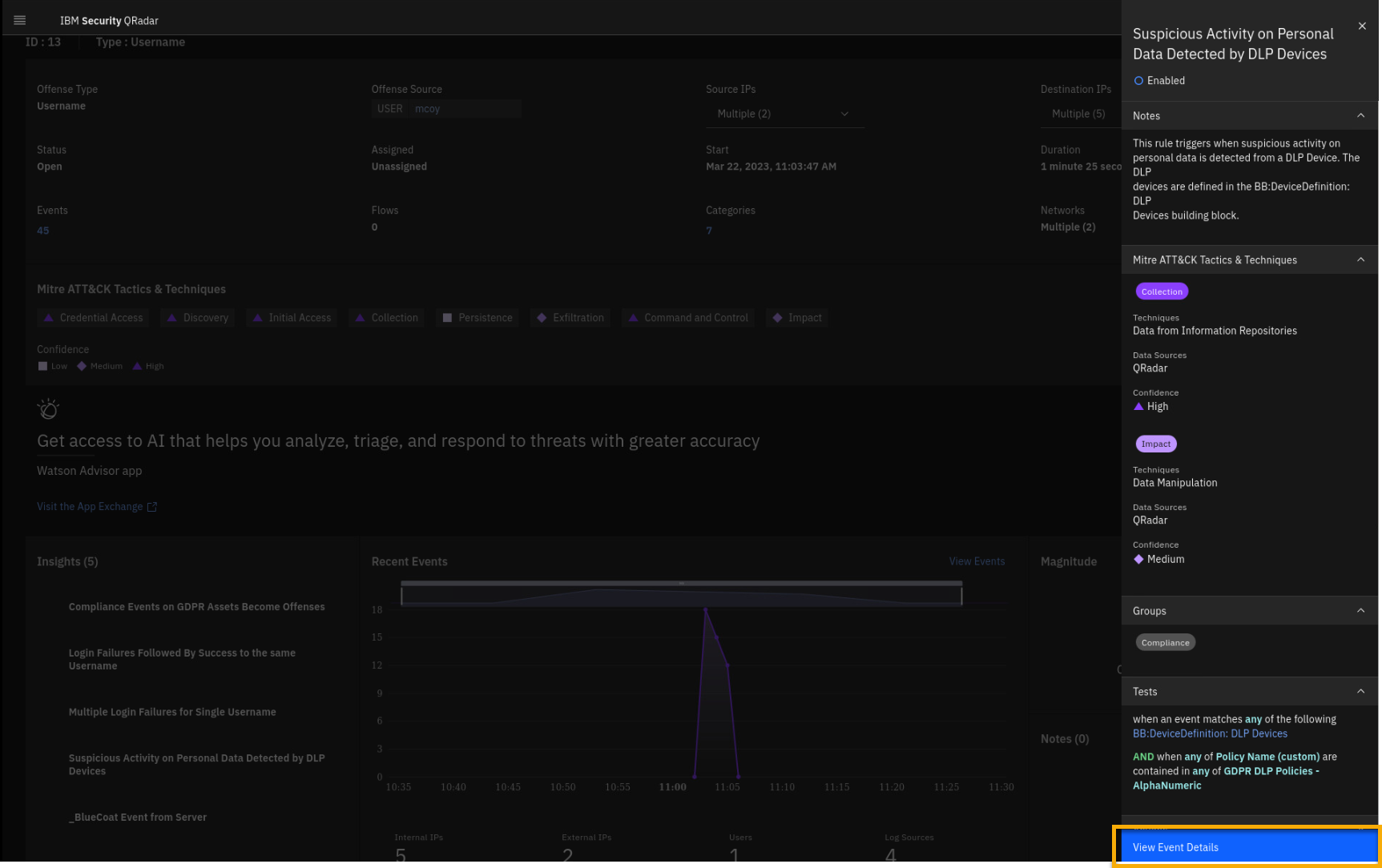Click the Exfiltration tactic chip

pos(570,318)
